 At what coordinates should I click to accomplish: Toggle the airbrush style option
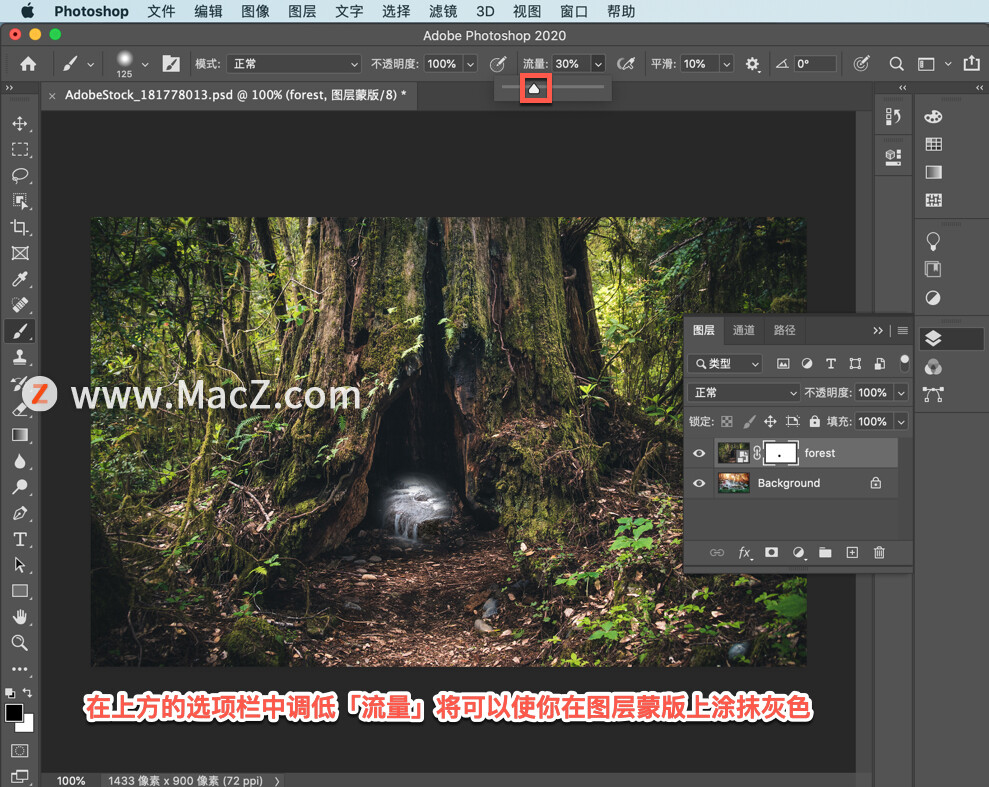click(x=626, y=63)
